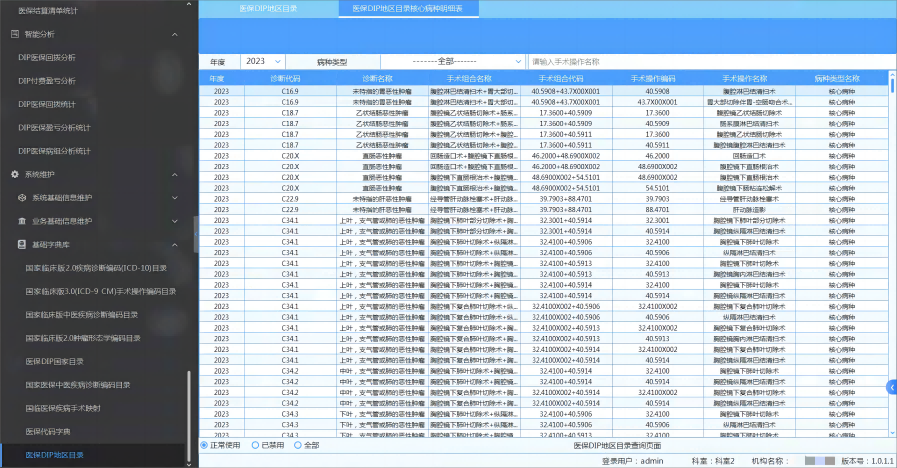Click the sidebar vertical scrollbar thumb
The image size is (897, 468).
189,417
